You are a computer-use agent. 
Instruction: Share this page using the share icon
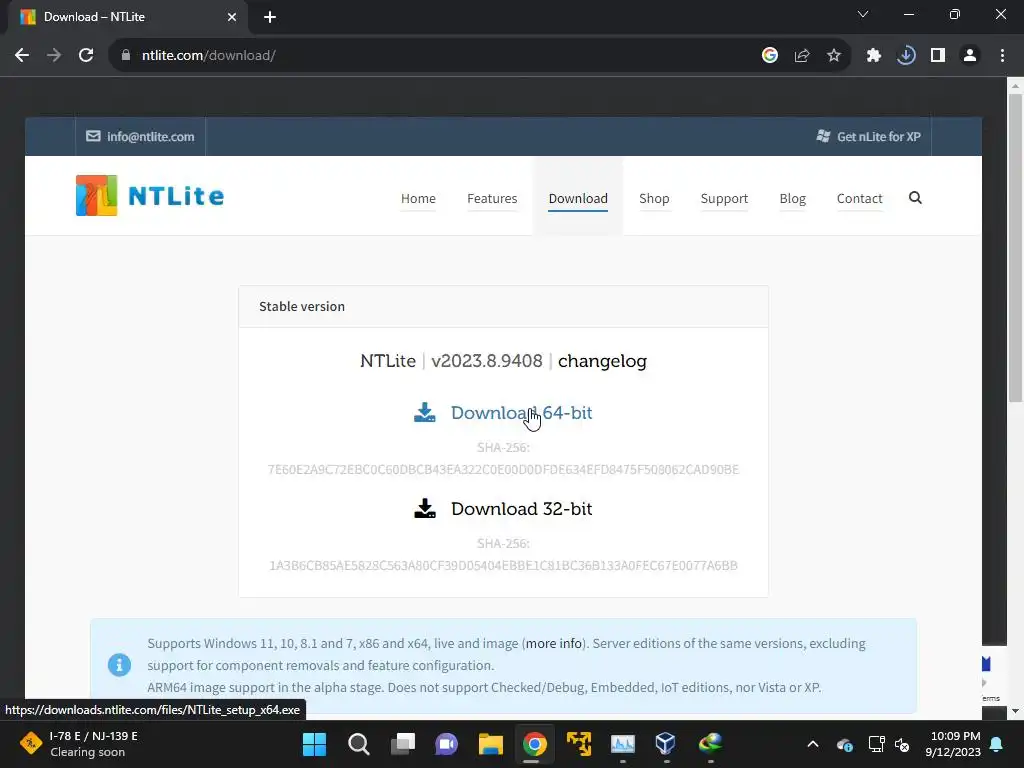801,56
